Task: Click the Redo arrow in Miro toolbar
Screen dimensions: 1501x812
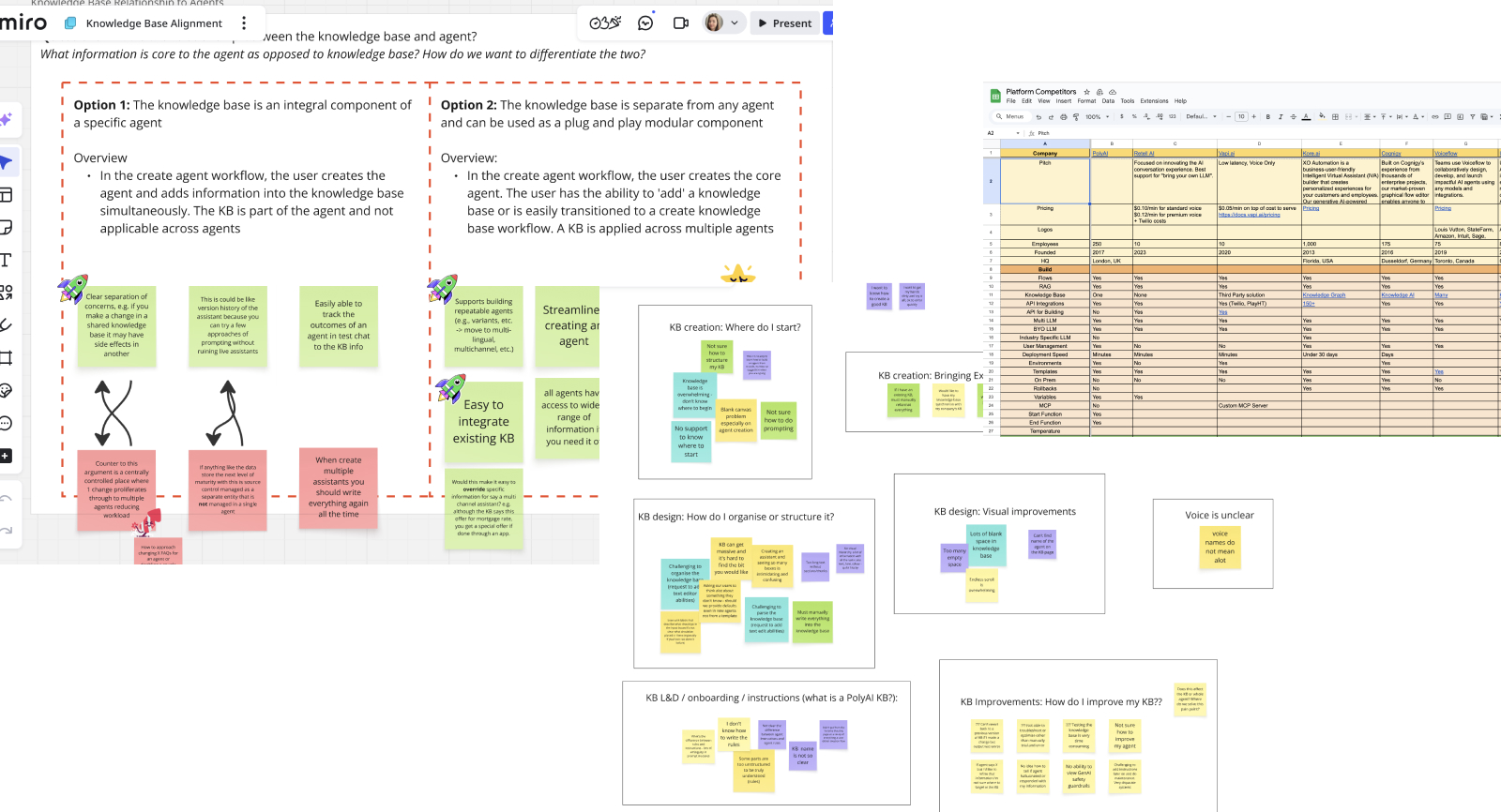Action: coord(6,531)
